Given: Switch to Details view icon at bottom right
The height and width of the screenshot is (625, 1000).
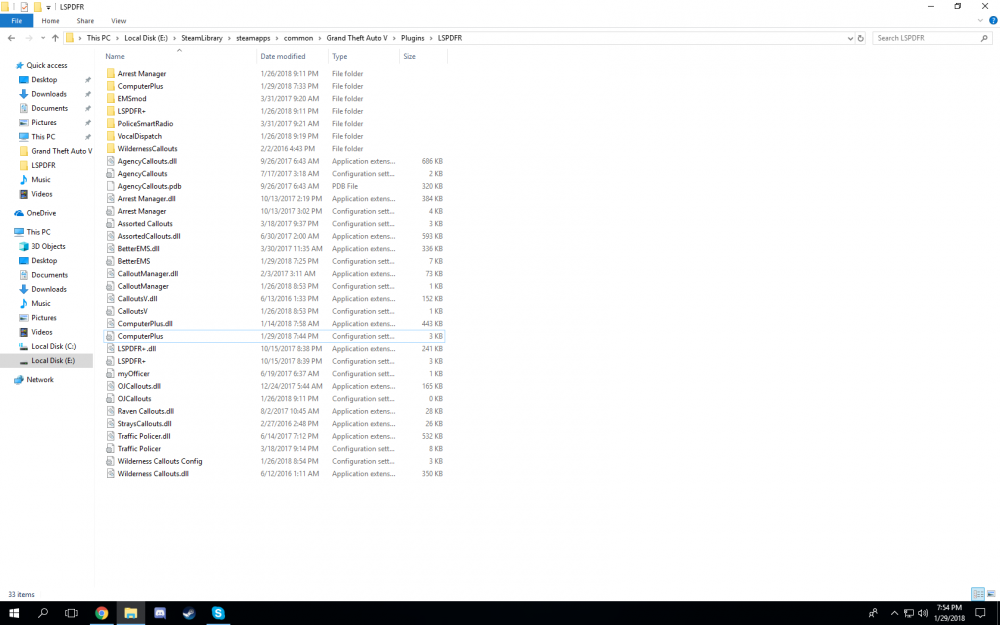Looking at the screenshot, I should tap(978, 594).
